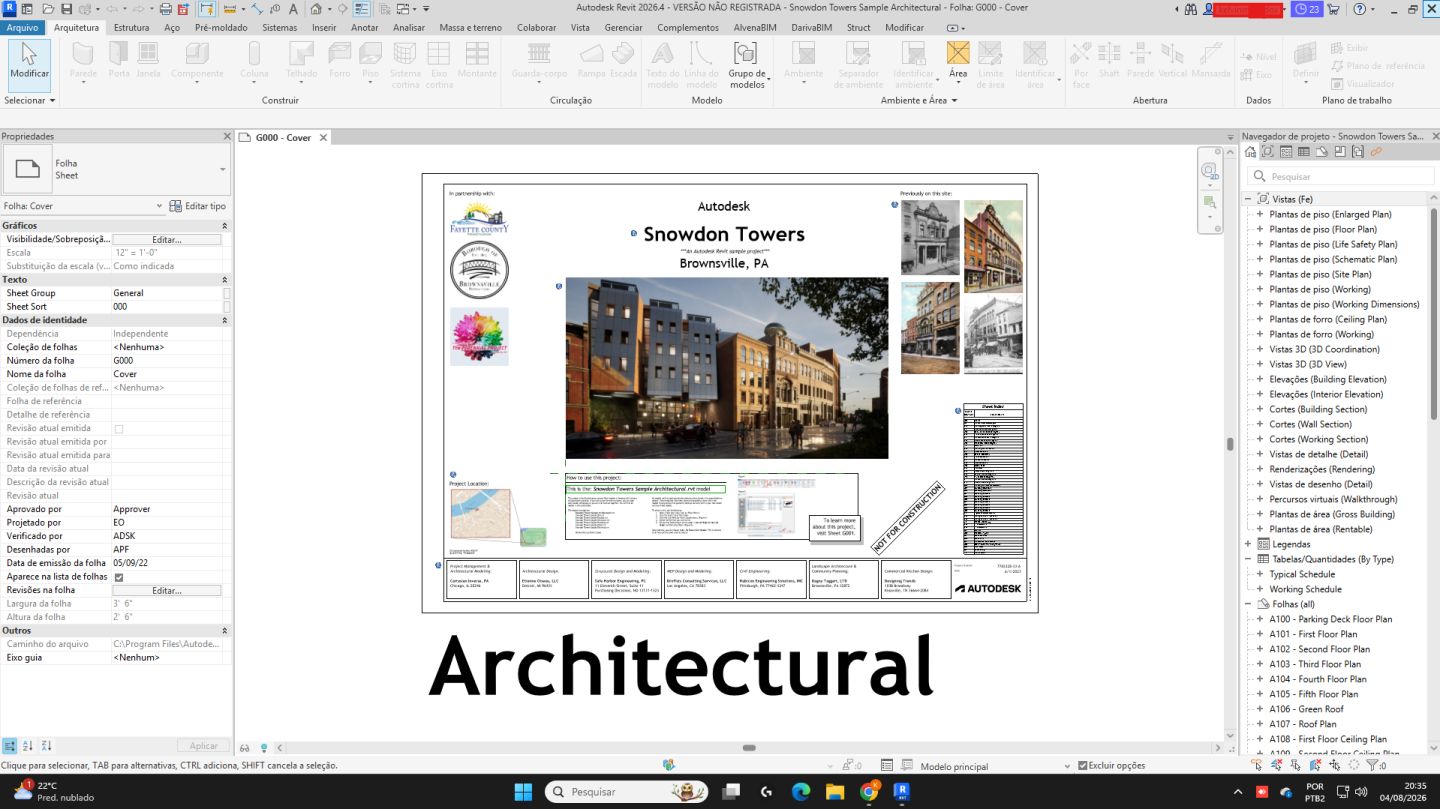Activate the Measure tool icon
This screenshot has height=809, width=1440.
[230, 9]
